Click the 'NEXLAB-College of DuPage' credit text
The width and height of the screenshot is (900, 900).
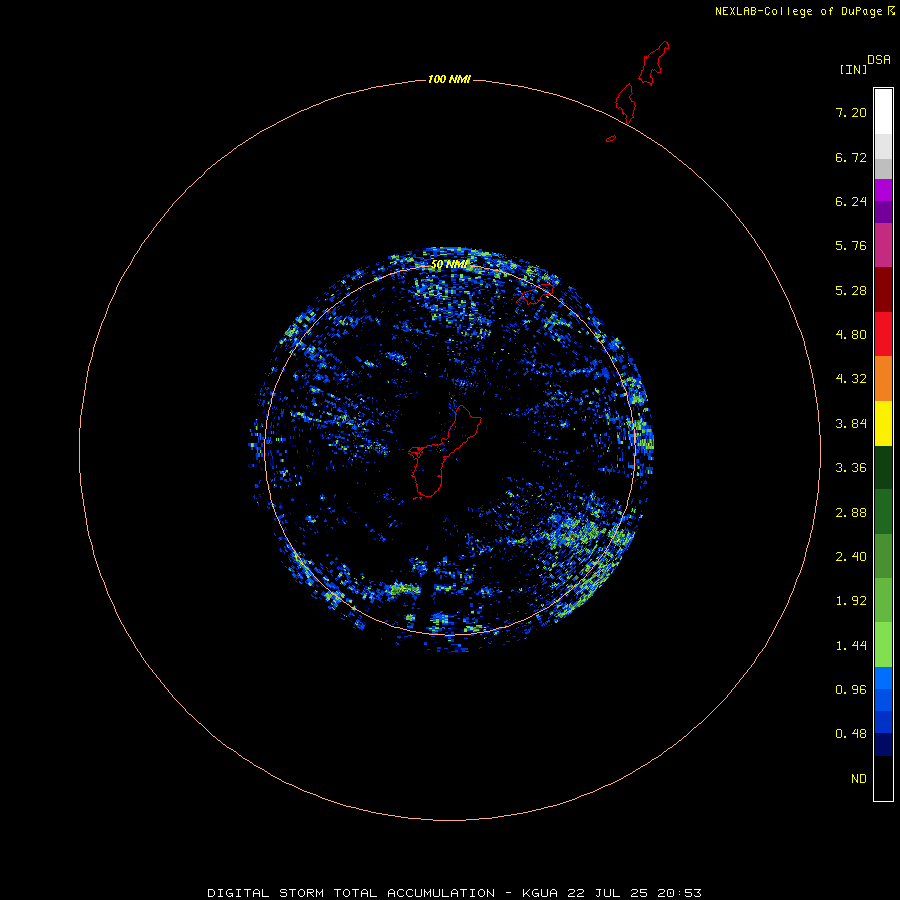pyautogui.click(x=798, y=11)
